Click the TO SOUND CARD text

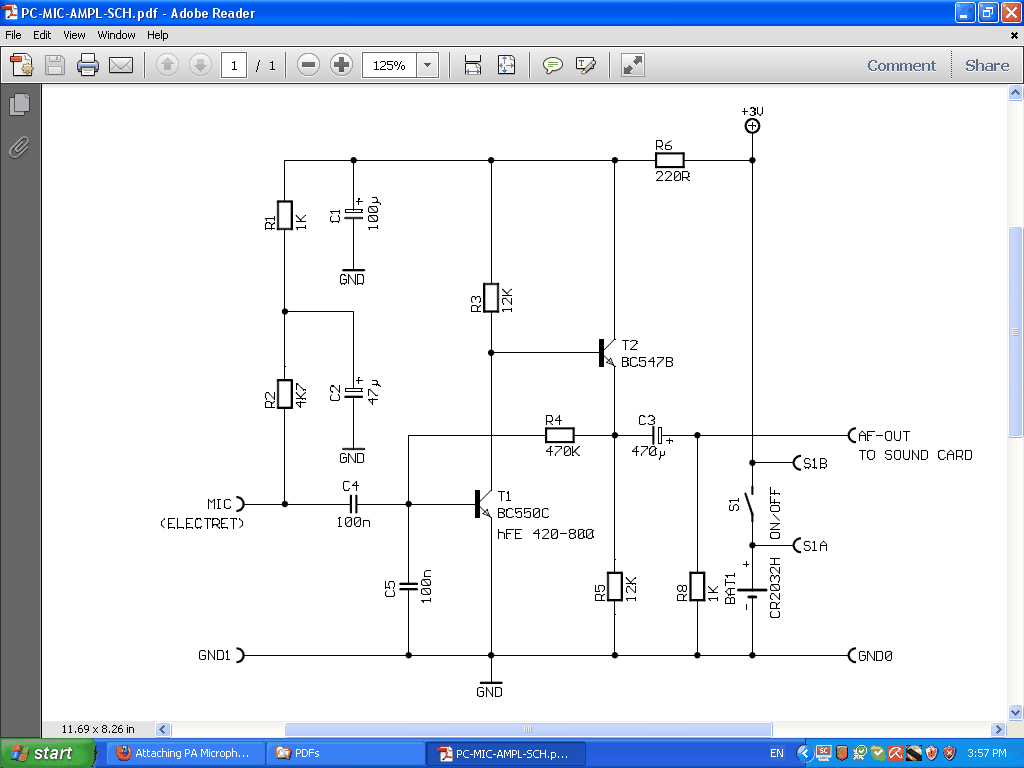pyautogui.click(x=915, y=455)
